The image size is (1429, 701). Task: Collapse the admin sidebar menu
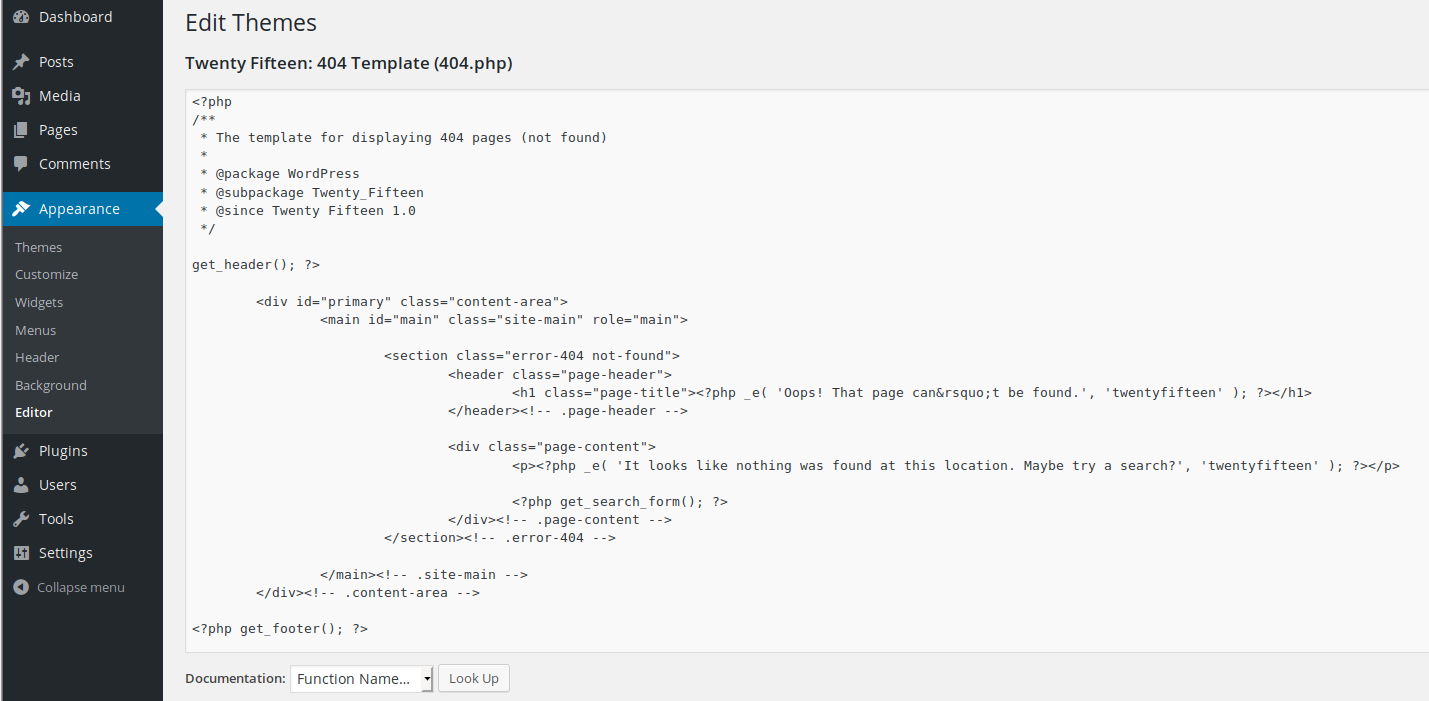(68, 587)
